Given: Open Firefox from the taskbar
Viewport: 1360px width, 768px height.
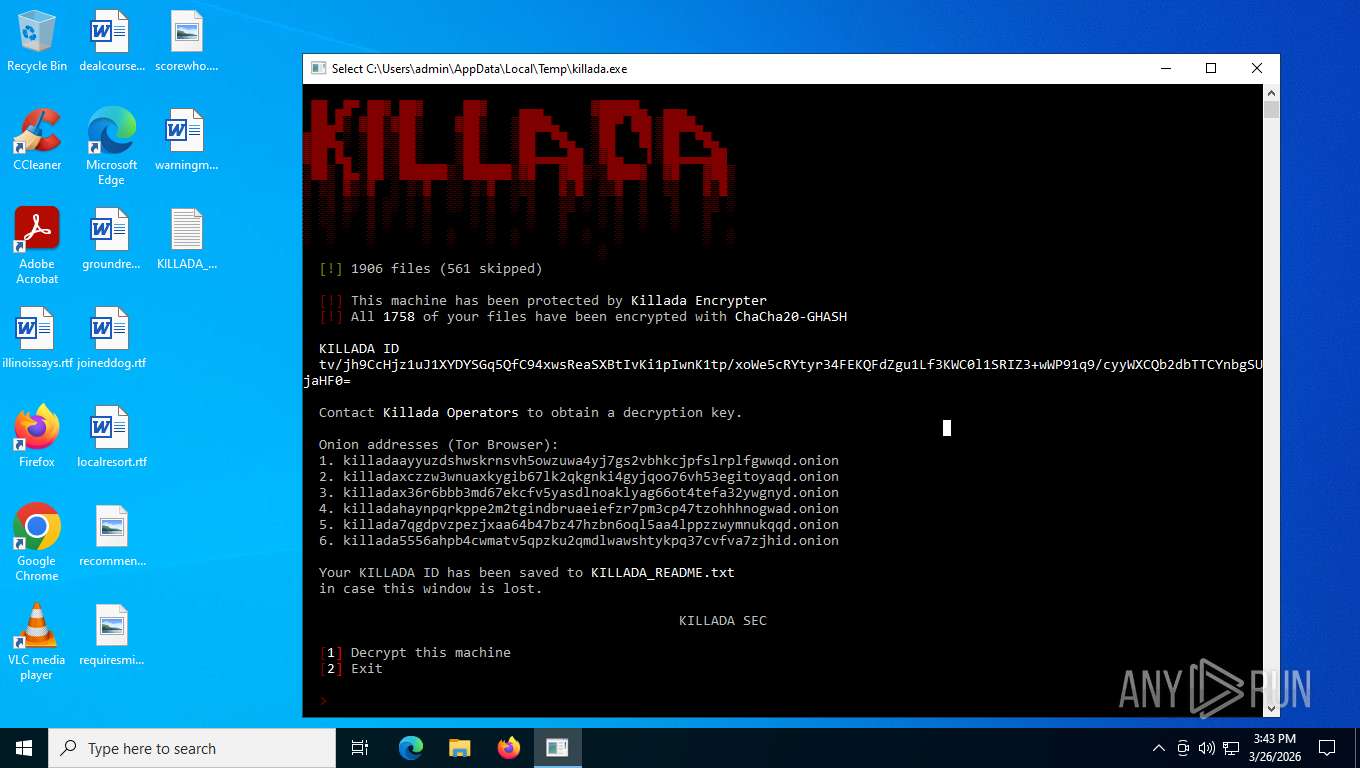Looking at the screenshot, I should click(509, 748).
